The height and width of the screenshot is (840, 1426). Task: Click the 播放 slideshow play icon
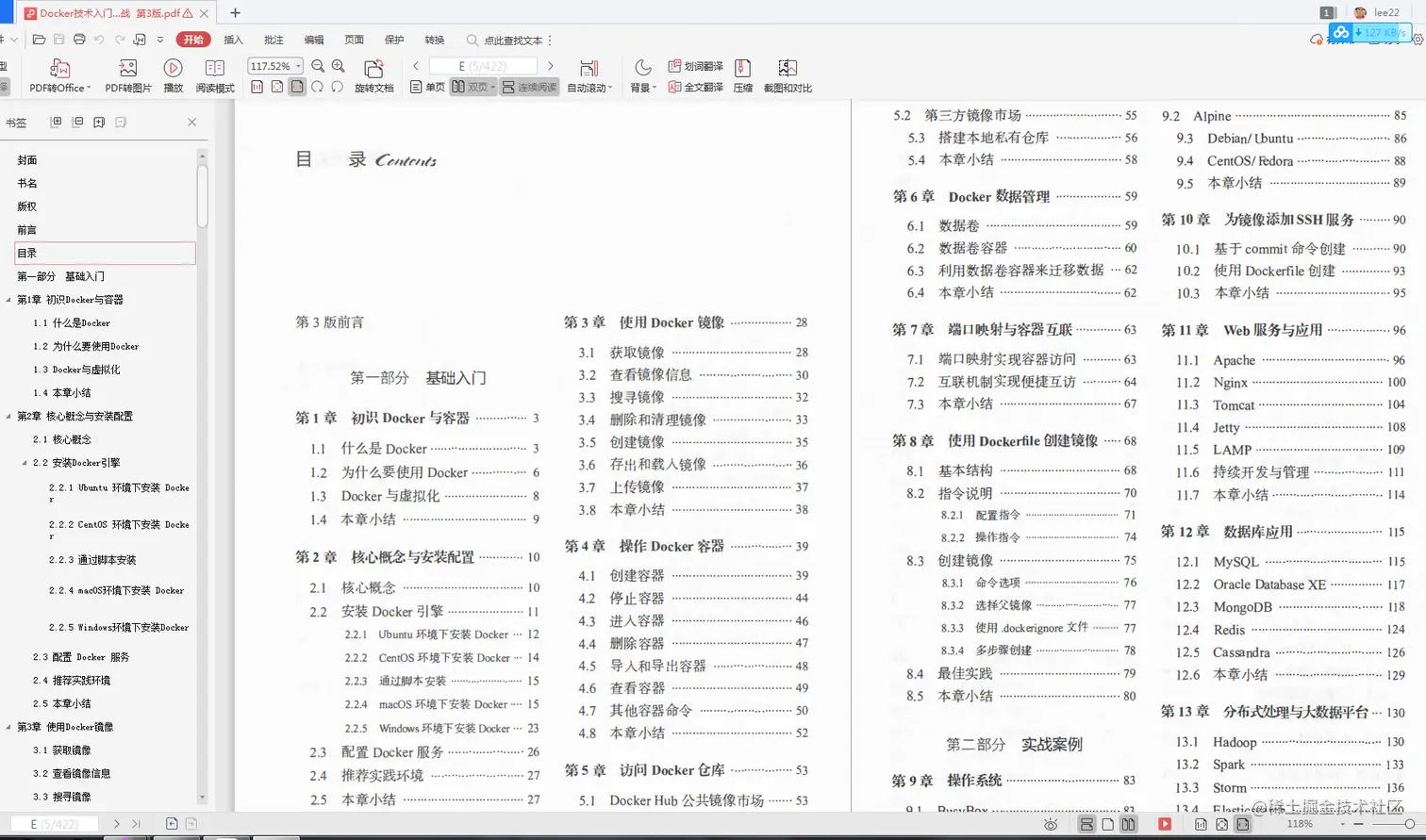pyautogui.click(x=173, y=75)
